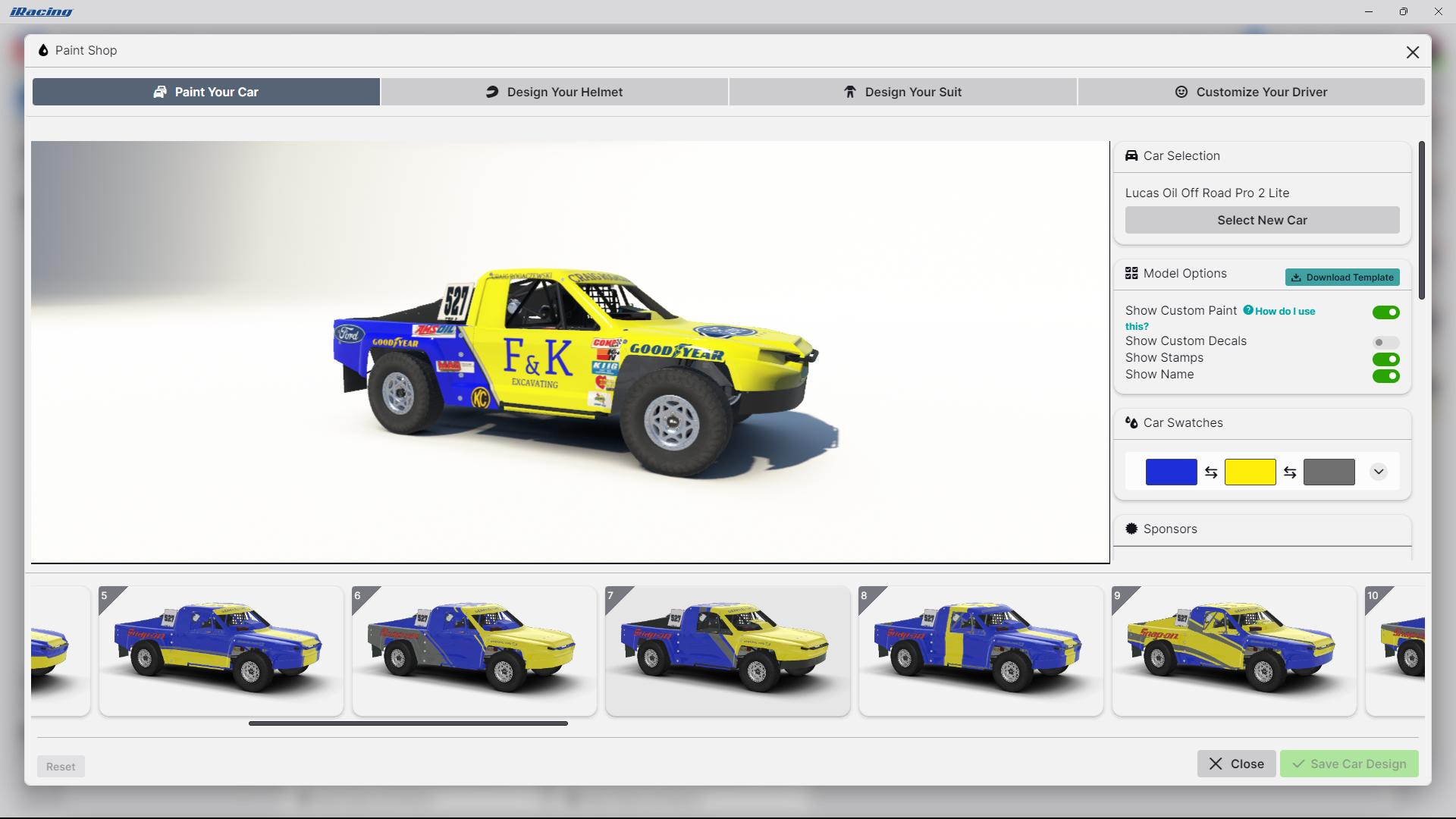
Task: Click the Sponsors badge icon
Action: (x=1131, y=529)
